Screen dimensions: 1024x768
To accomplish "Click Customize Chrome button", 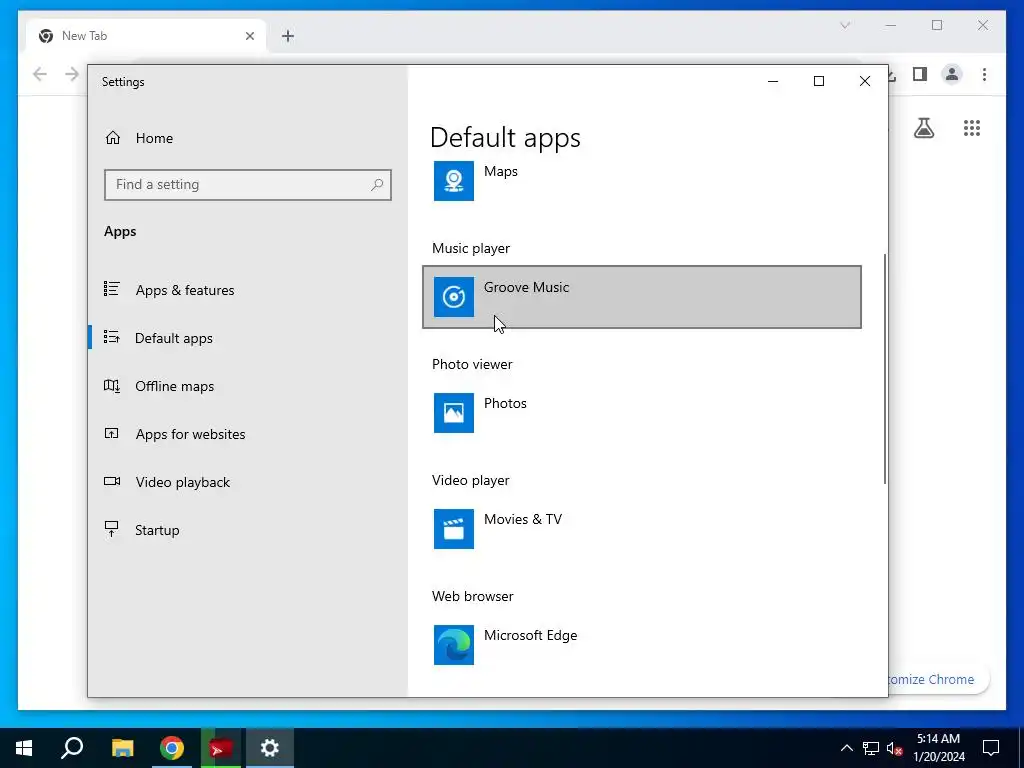I will point(938,679).
